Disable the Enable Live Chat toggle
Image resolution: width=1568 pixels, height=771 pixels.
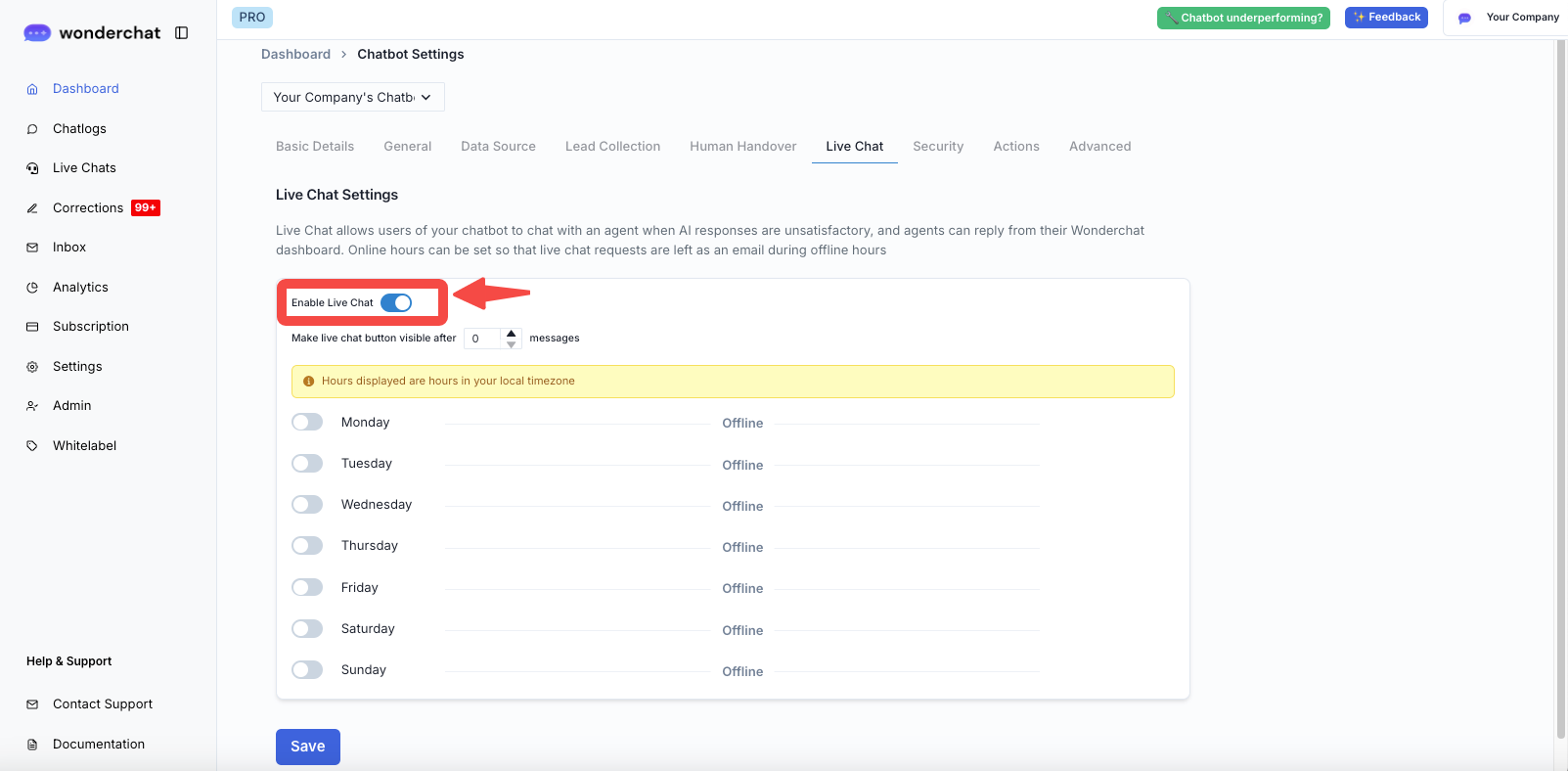click(396, 303)
